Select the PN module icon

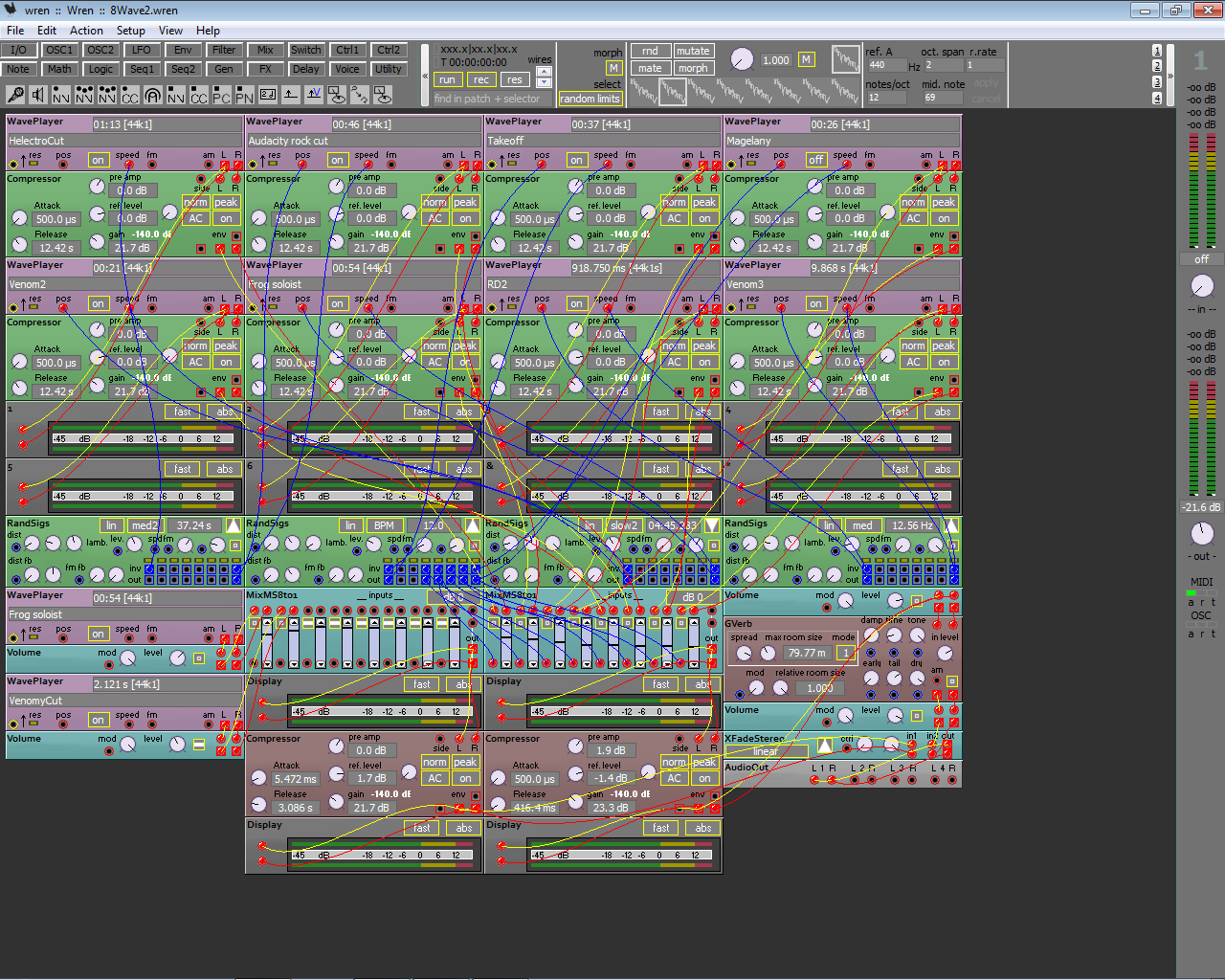244,95
